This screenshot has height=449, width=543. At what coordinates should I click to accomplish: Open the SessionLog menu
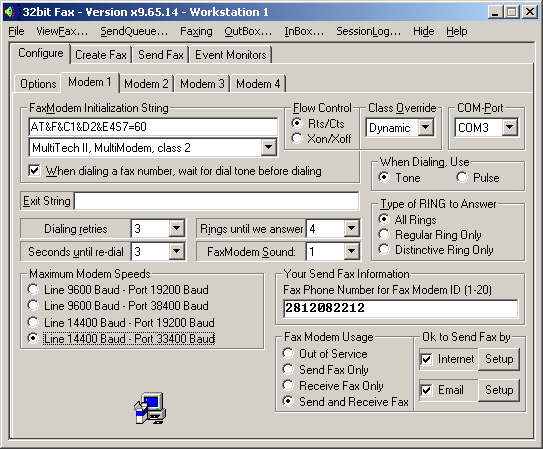tap(368, 32)
